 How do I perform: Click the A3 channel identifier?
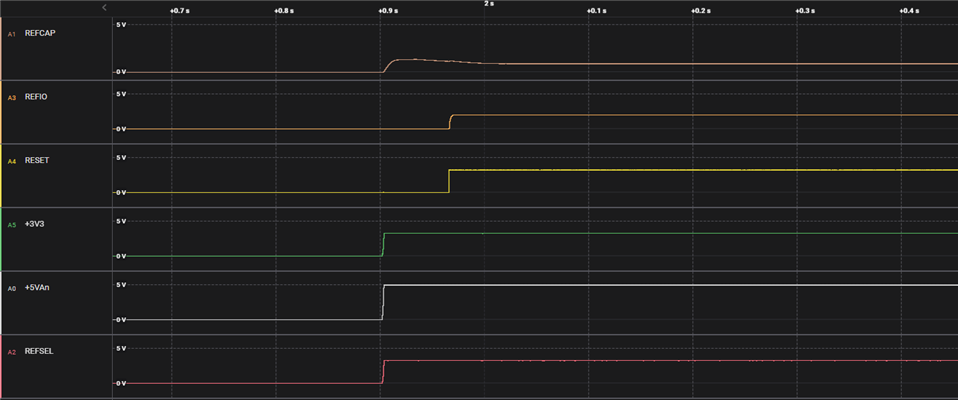(11, 97)
